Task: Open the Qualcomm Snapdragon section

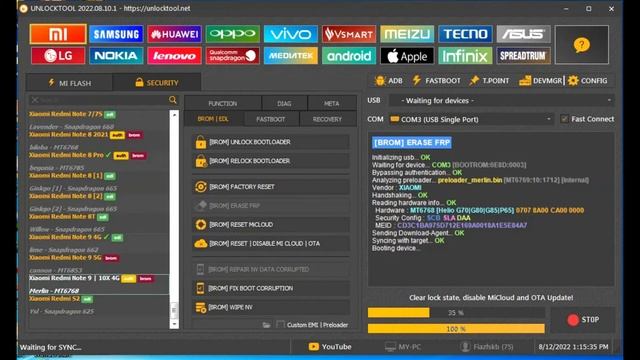Action: [233, 56]
